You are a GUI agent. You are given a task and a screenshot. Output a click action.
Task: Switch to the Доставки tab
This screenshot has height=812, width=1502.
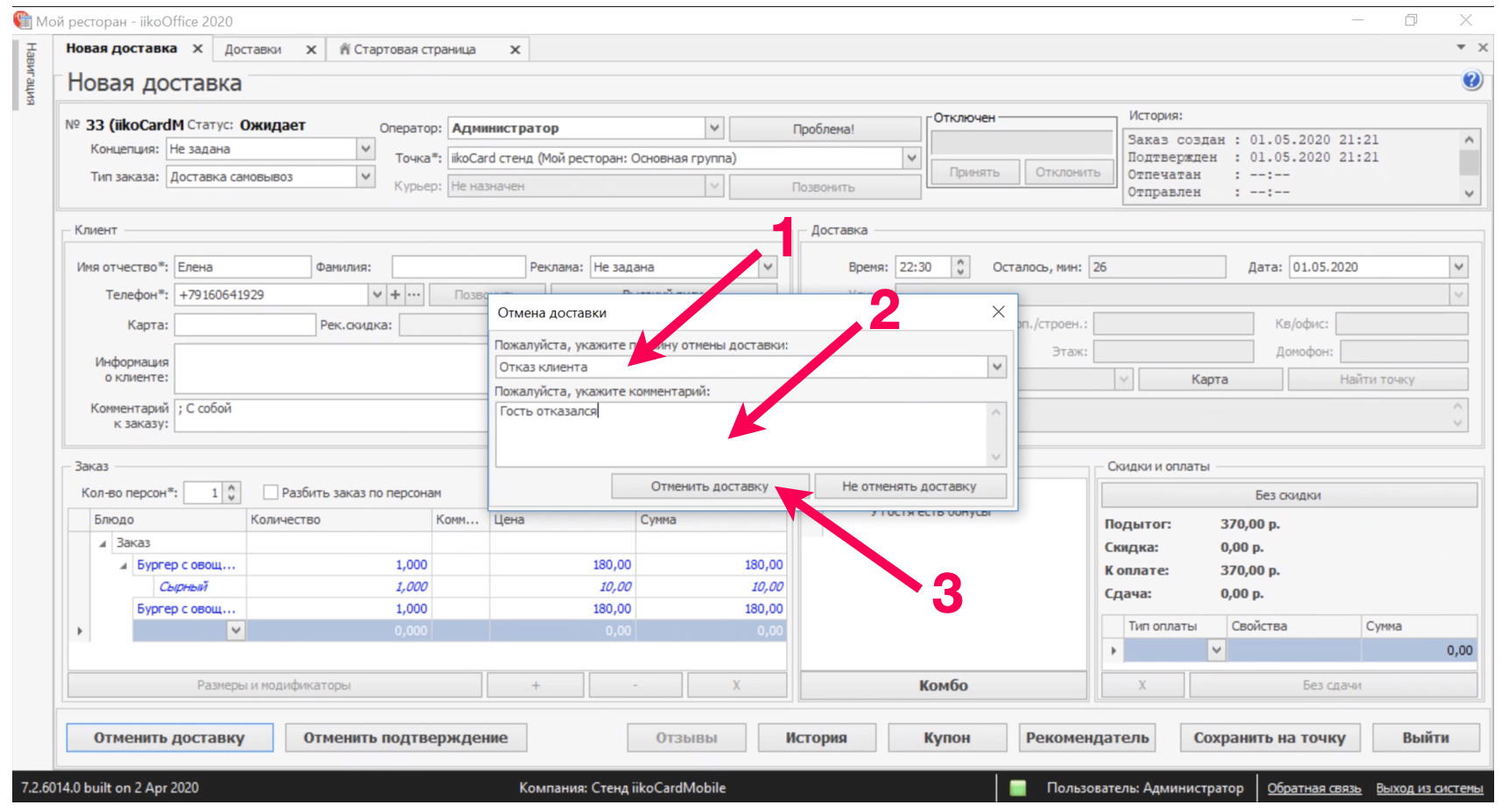pyautogui.click(x=253, y=50)
